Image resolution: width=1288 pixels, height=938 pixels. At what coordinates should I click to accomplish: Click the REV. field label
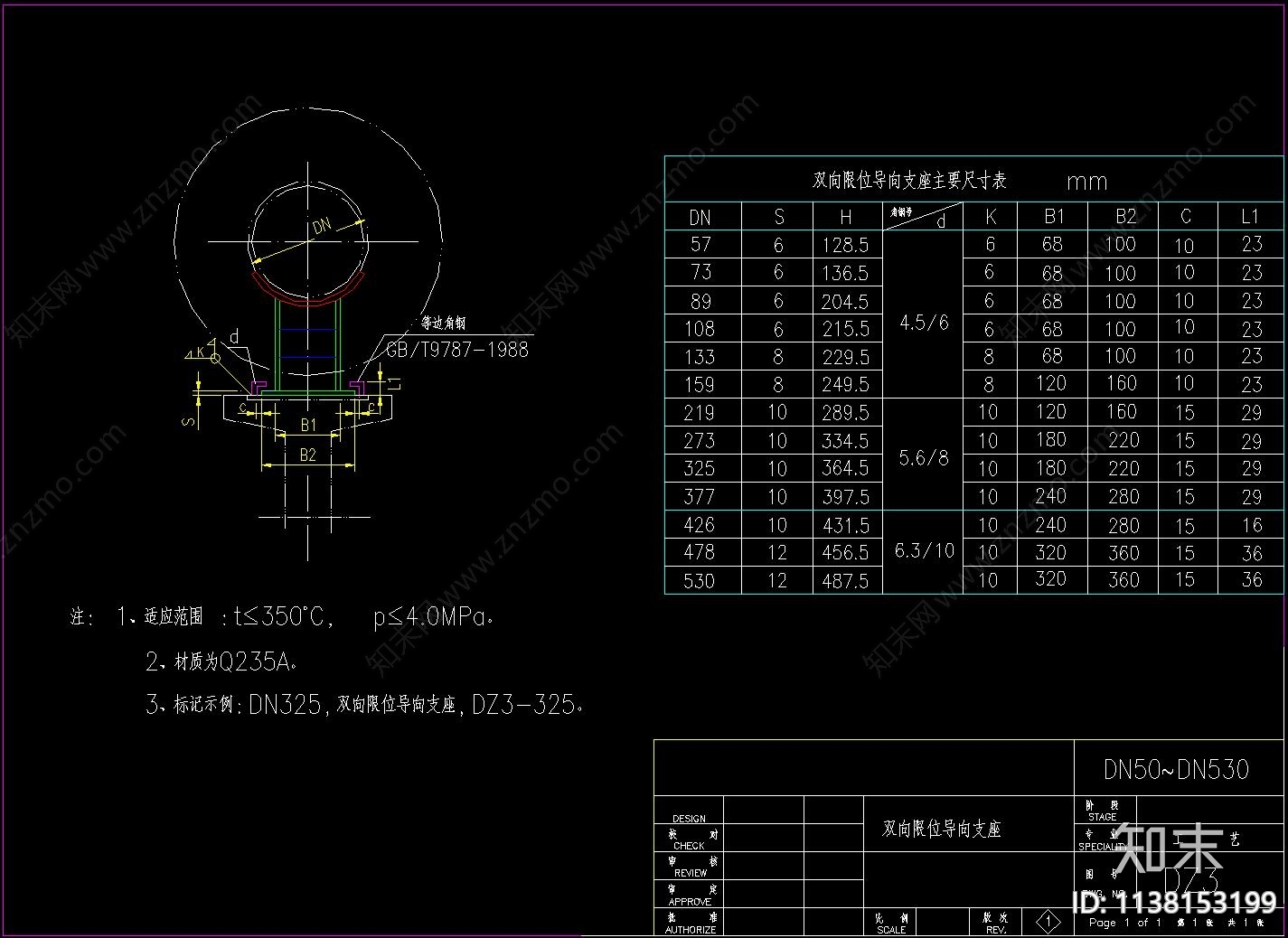pos(996,930)
